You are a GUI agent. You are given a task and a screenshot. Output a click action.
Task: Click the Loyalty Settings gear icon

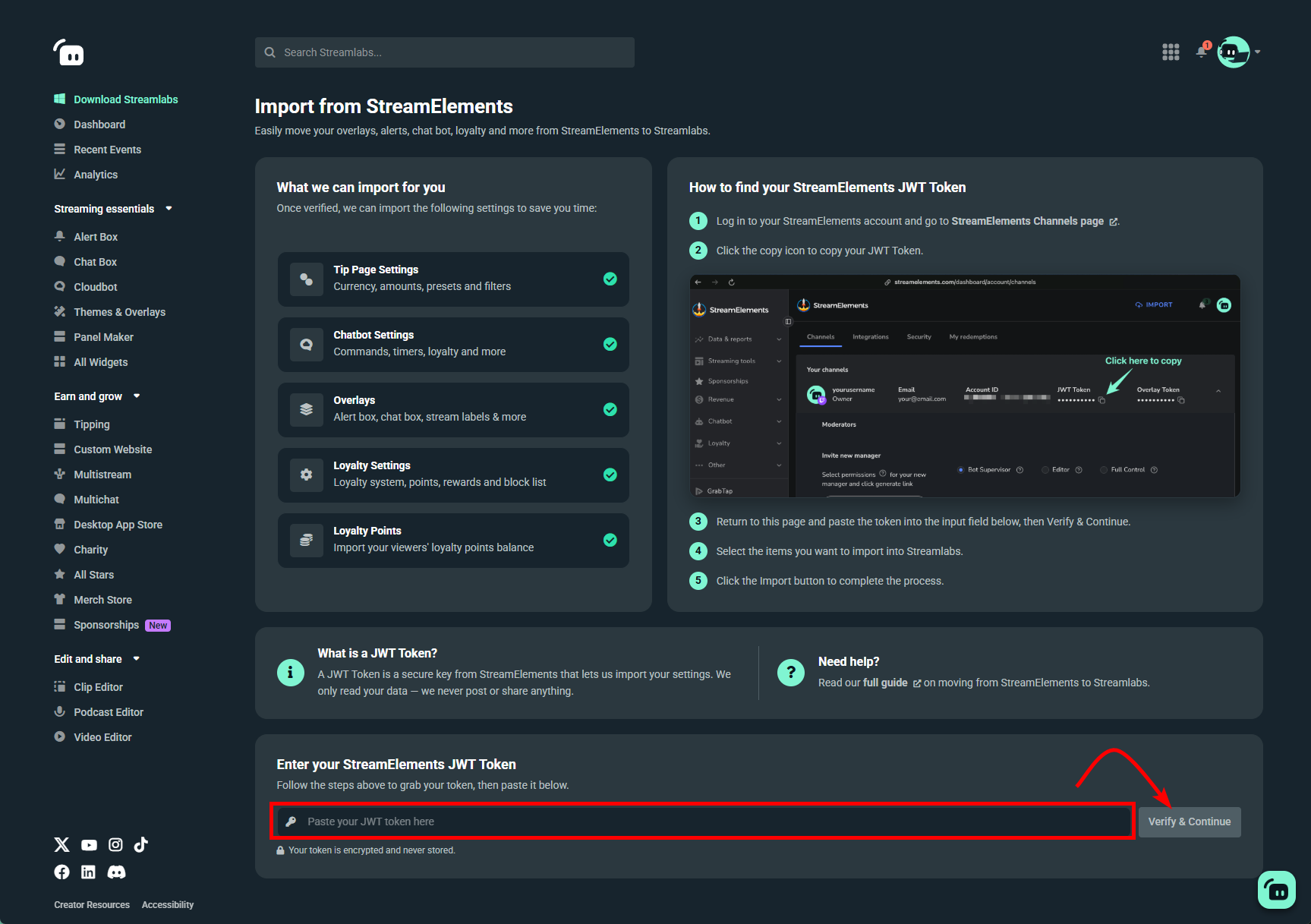[307, 475]
